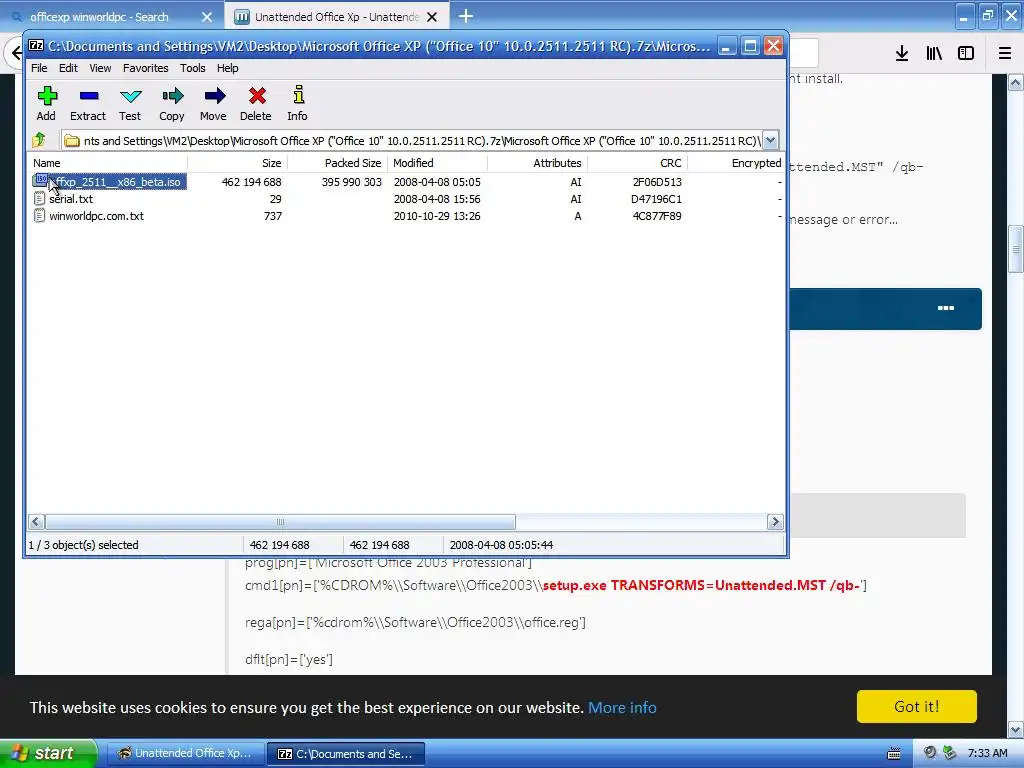Sort by Size column header
The height and width of the screenshot is (768, 1024).
[238, 163]
